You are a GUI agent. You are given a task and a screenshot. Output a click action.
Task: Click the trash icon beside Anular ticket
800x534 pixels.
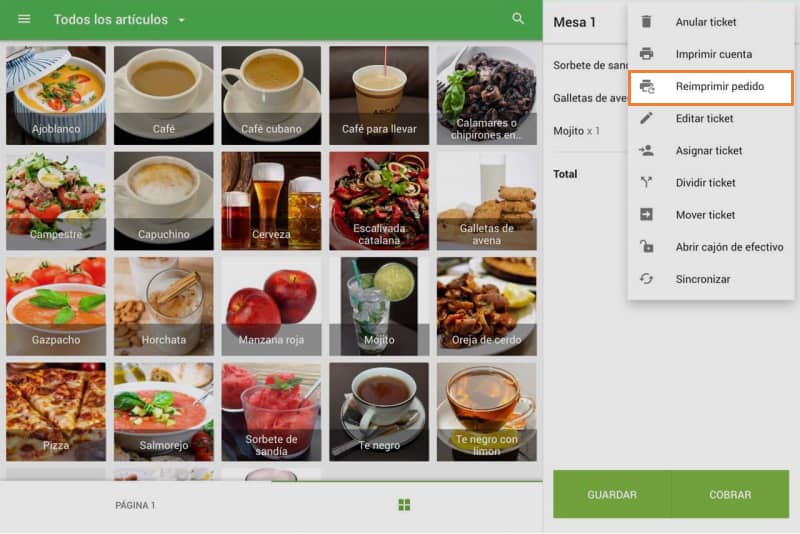click(x=646, y=22)
